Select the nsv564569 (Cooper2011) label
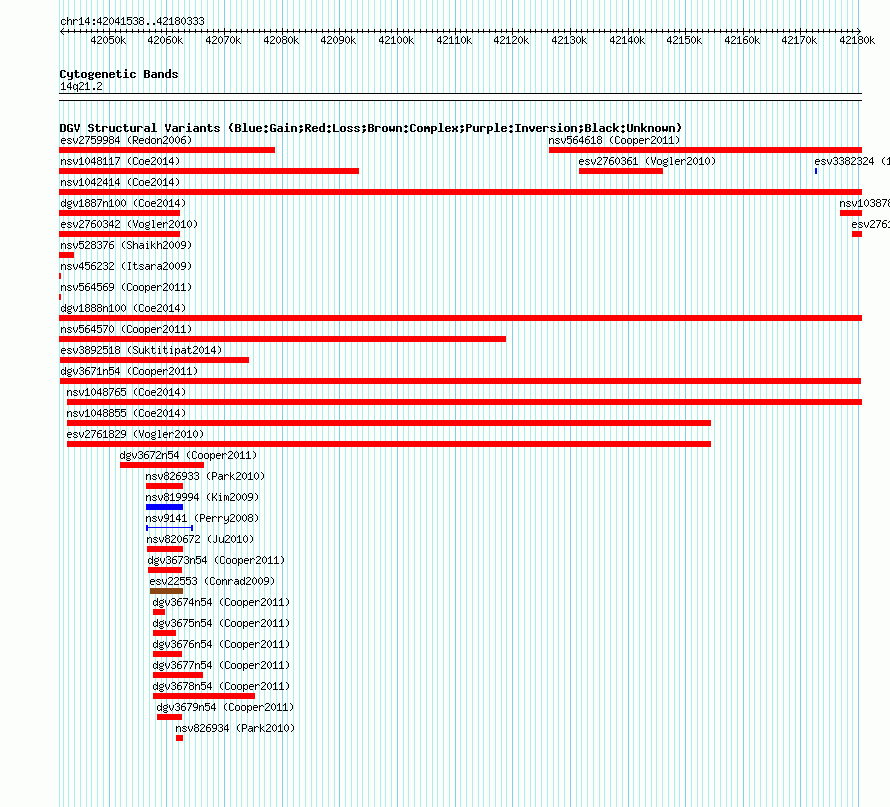 point(126,287)
